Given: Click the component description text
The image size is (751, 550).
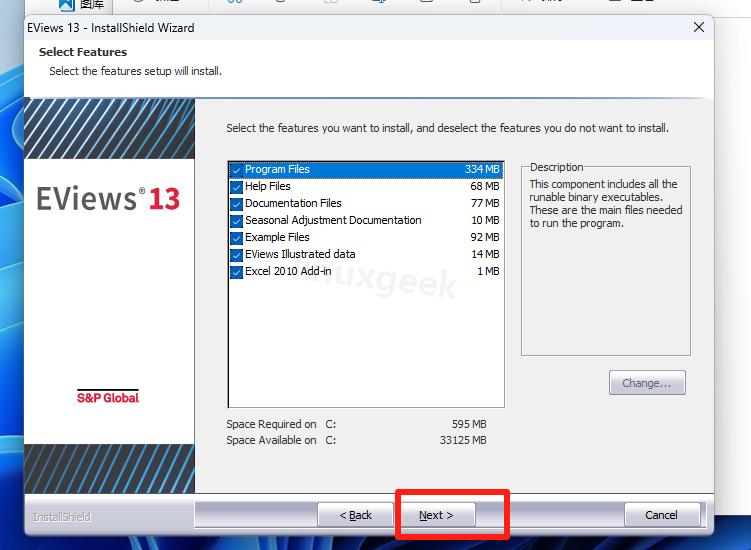Looking at the screenshot, I should pyautogui.click(x=606, y=204).
